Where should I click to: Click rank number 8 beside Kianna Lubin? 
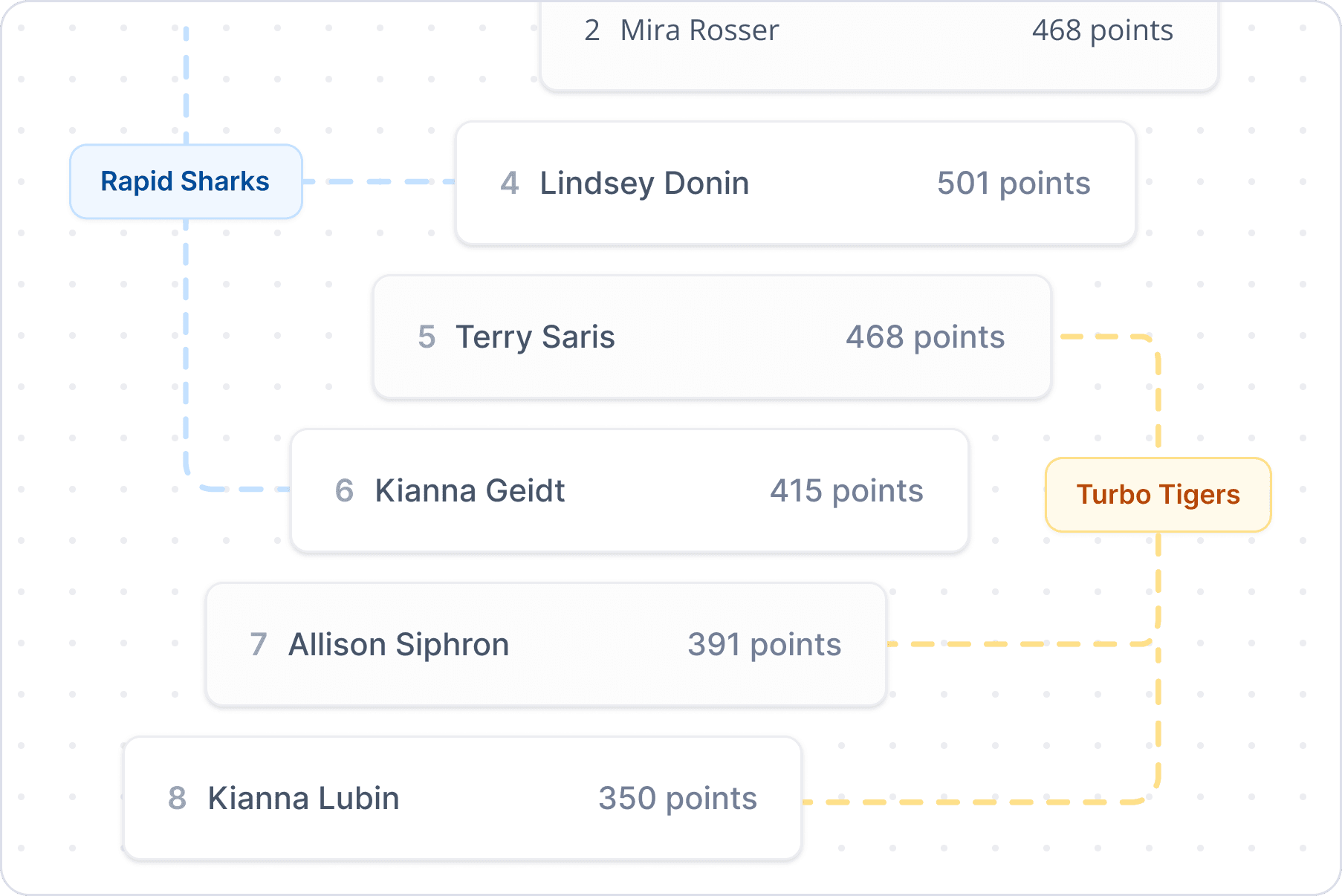(177, 799)
